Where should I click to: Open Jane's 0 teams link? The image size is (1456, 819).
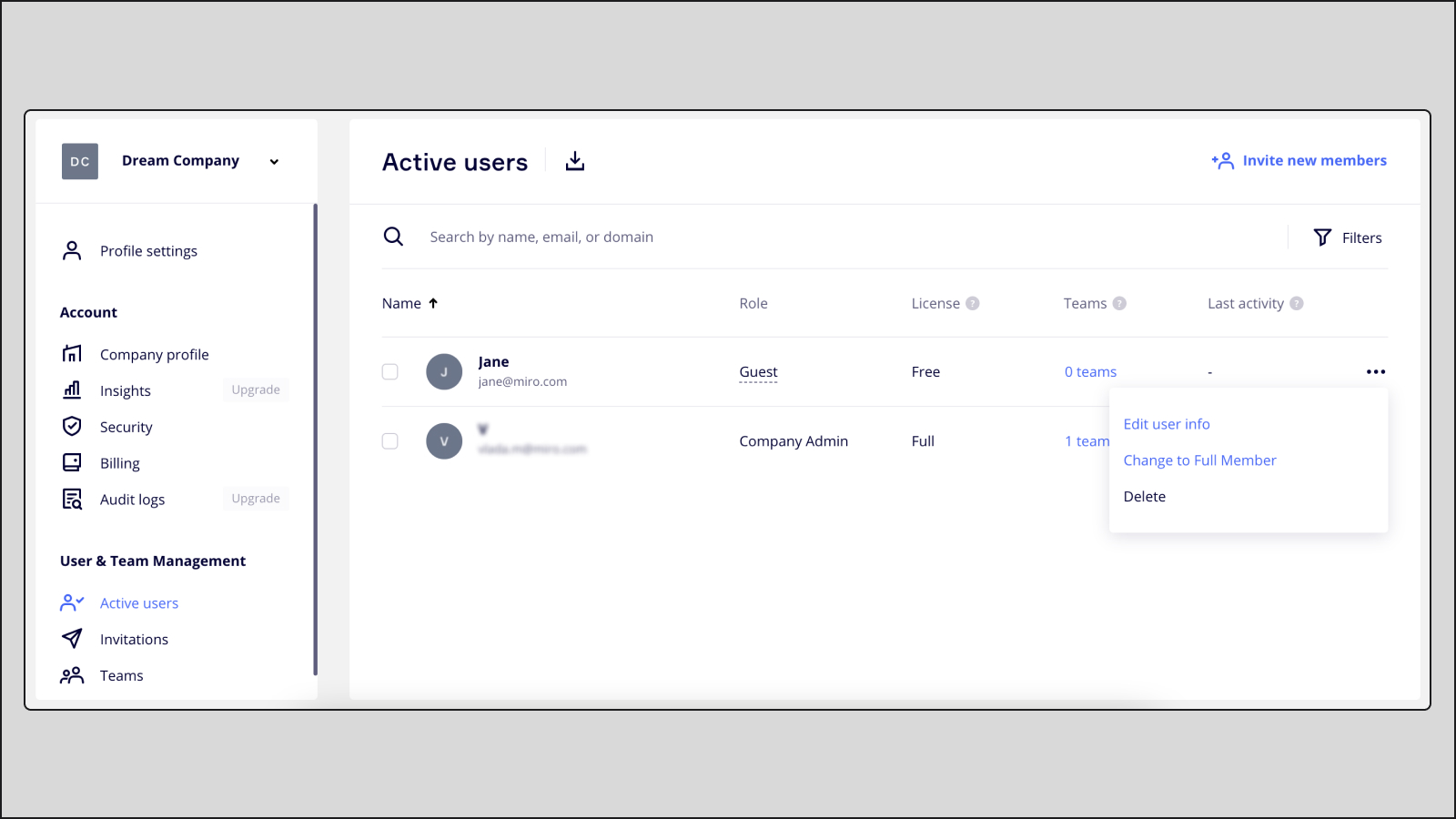(x=1090, y=372)
